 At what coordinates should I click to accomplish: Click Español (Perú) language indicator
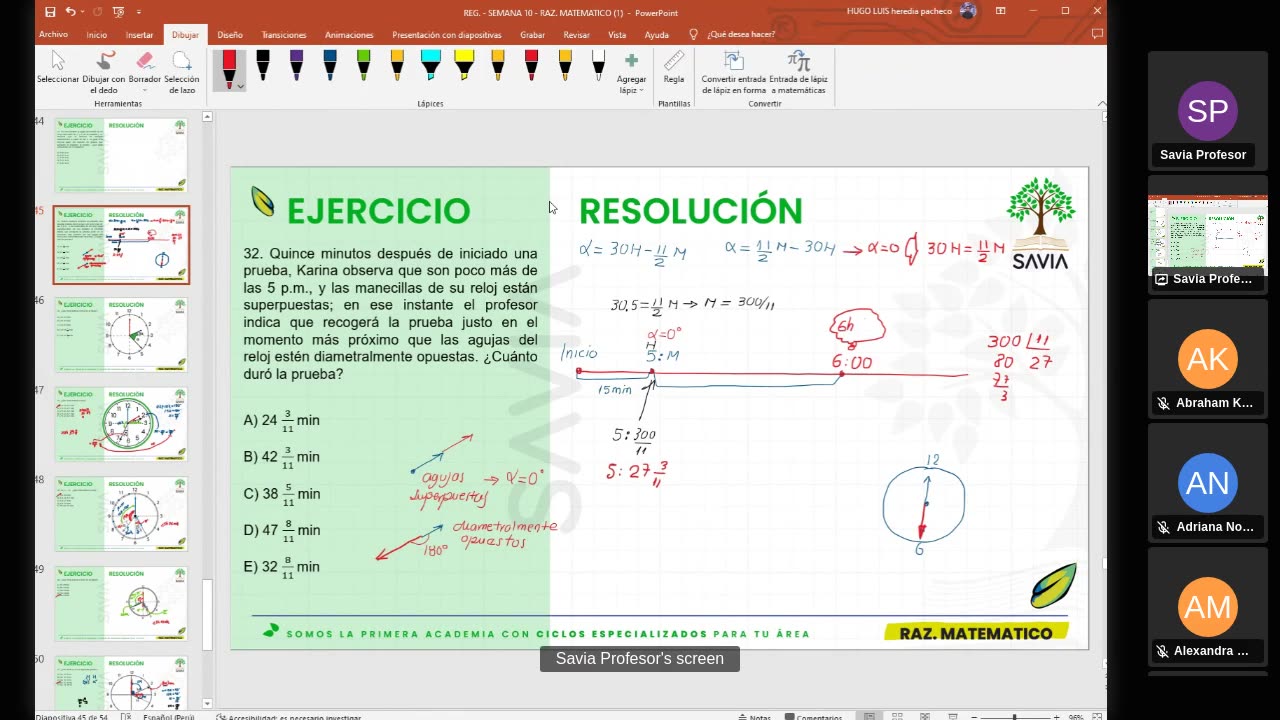coord(170,716)
